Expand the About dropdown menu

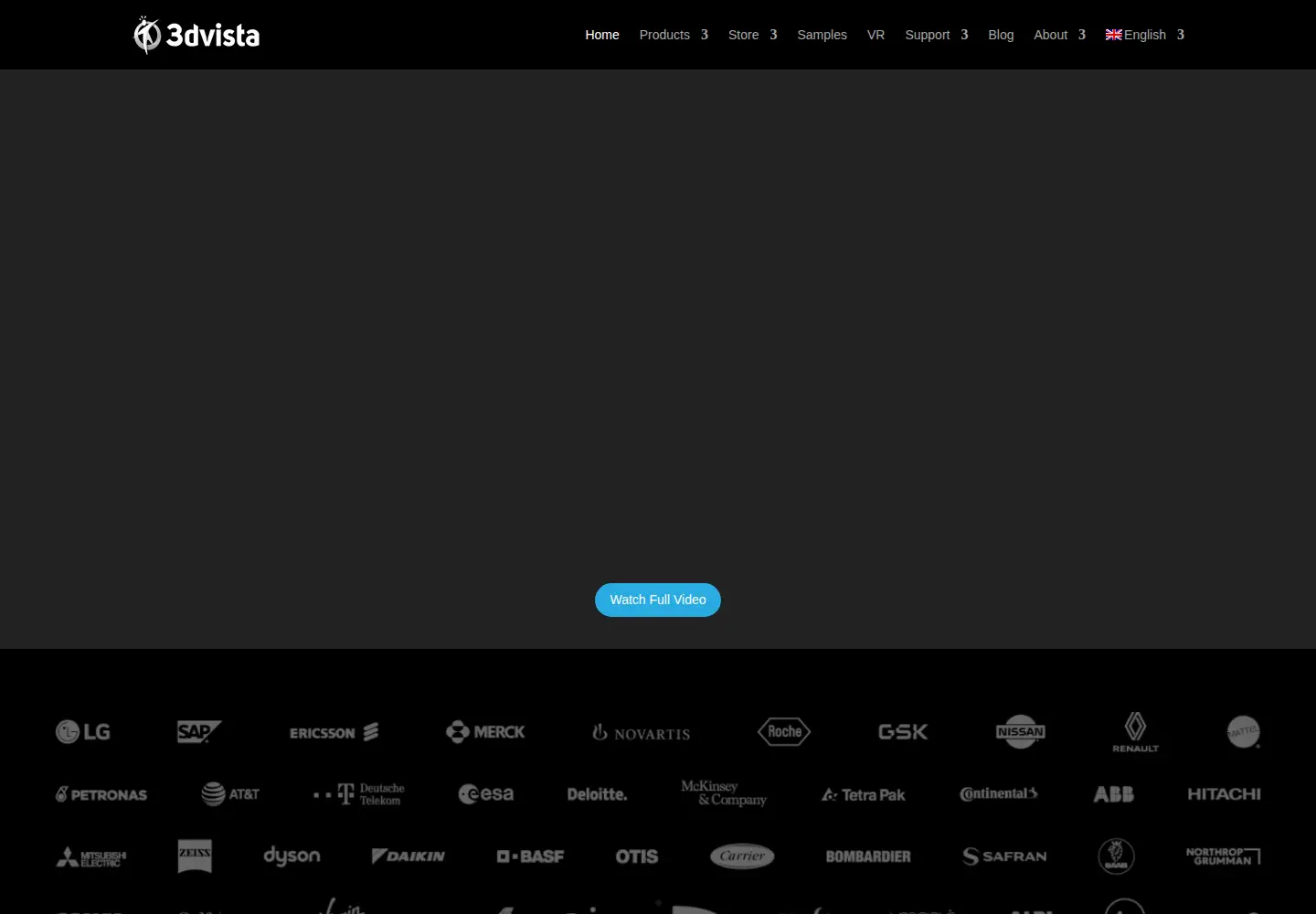click(x=1059, y=35)
